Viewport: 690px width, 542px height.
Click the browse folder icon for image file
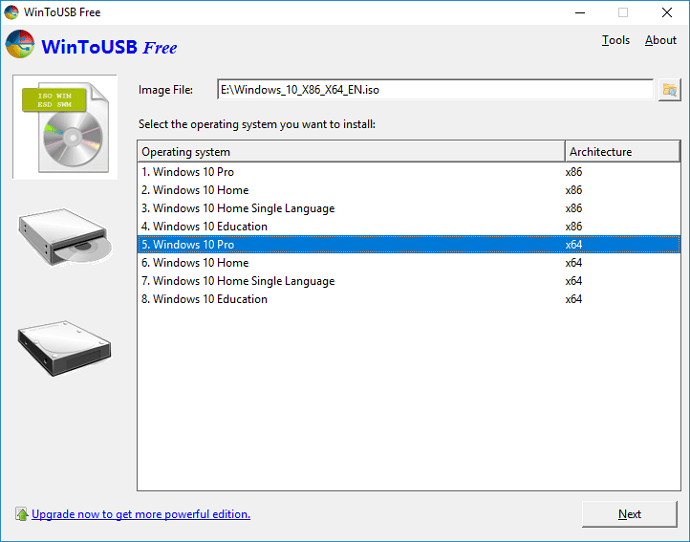pos(669,90)
